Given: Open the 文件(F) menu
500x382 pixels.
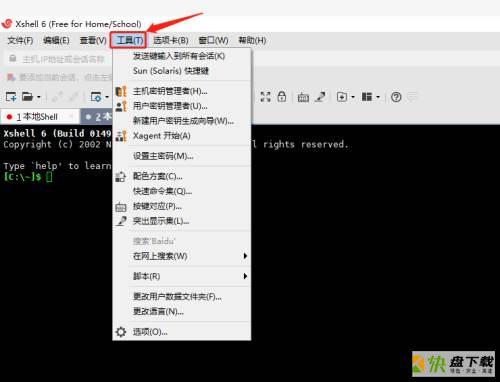Looking at the screenshot, I should coord(20,40).
